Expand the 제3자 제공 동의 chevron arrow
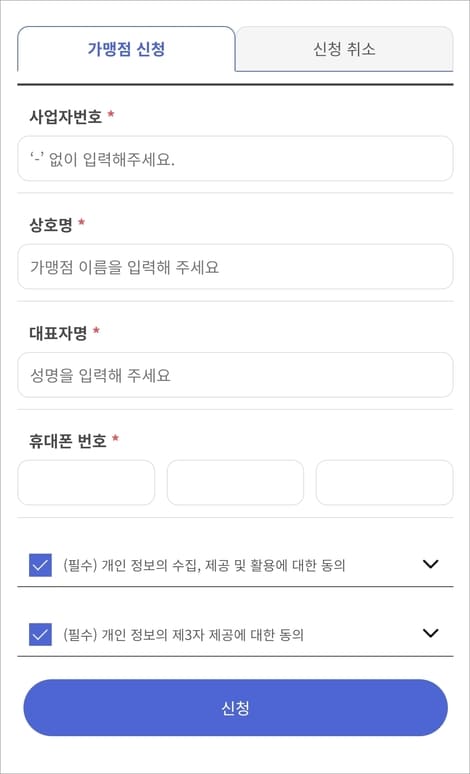This screenshot has height=774, width=470. [431, 633]
